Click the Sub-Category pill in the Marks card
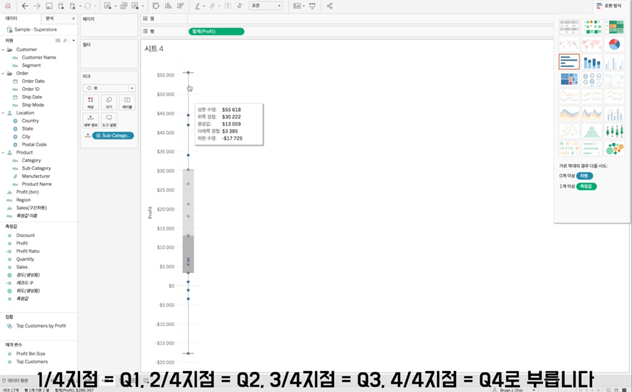Image resolution: width=632 pixels, height=392 pixels. pyautogui.click(x=113, y=135)
